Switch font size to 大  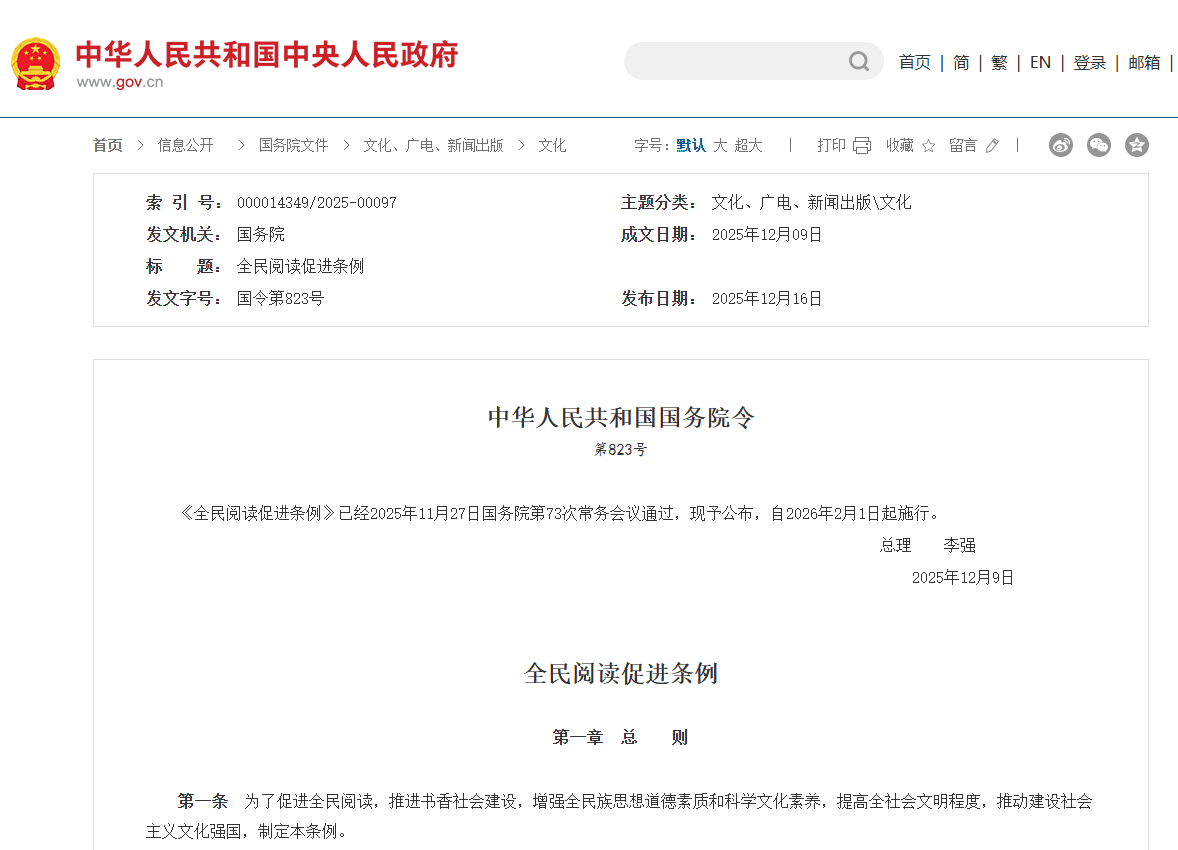click(x=720, y=146)
